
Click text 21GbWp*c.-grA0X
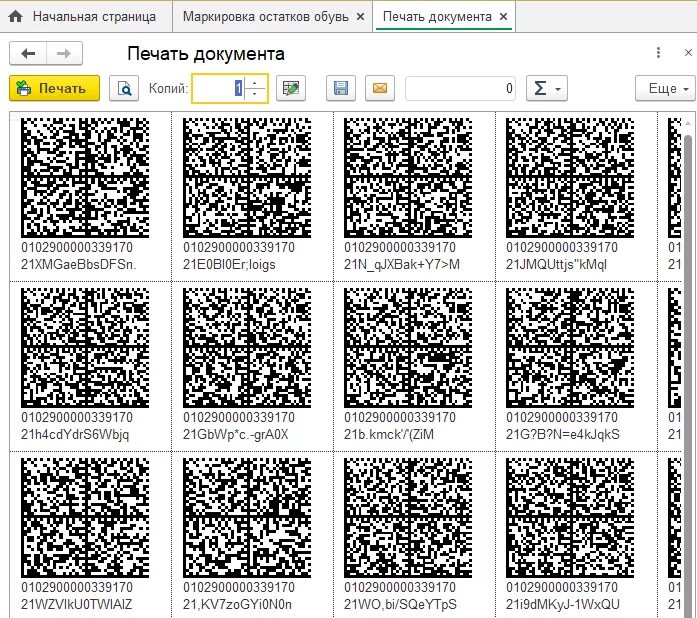point(236,434)
